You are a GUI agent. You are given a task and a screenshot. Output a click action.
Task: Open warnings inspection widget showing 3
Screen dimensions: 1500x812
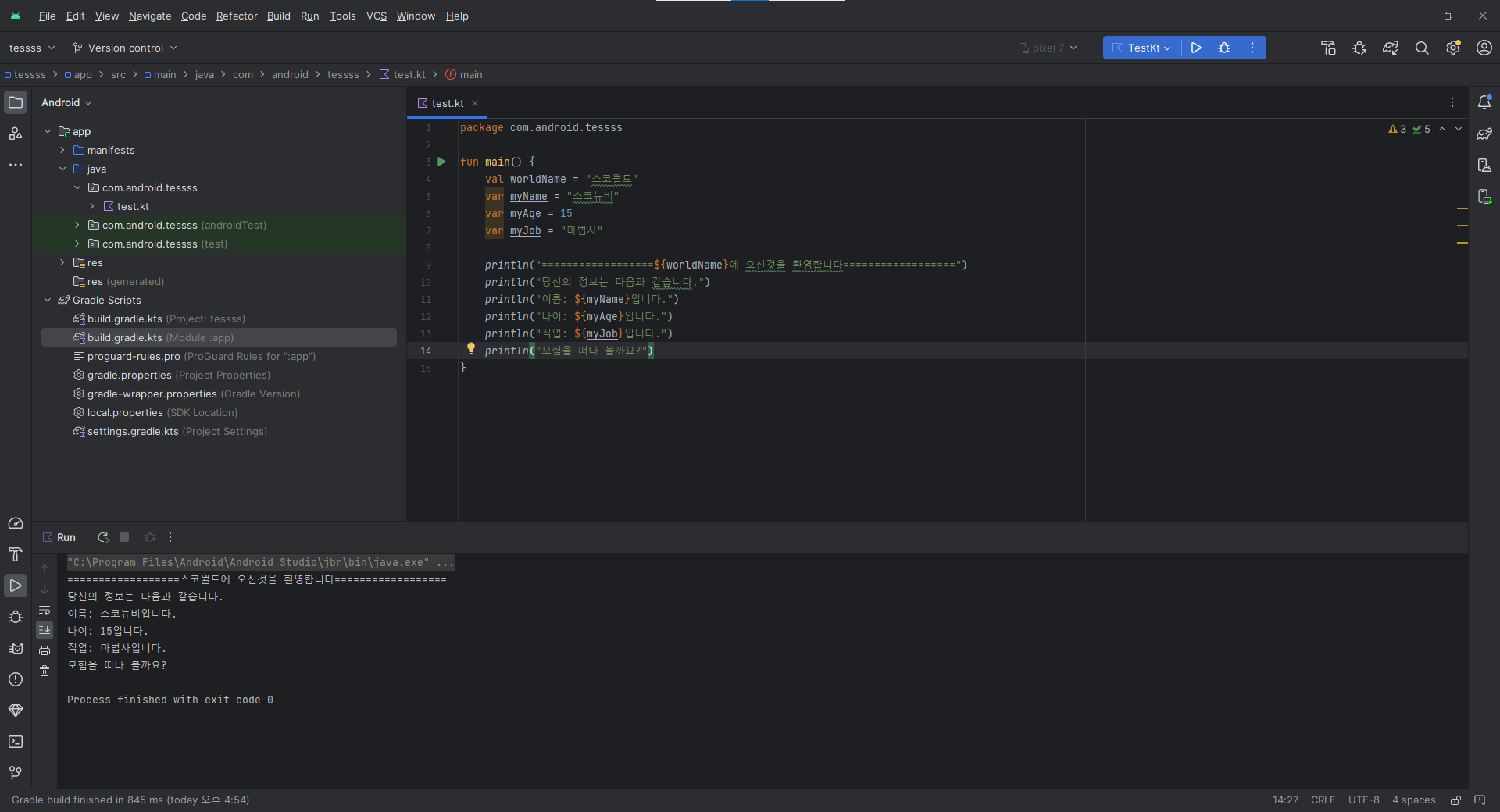(1398, 129)
